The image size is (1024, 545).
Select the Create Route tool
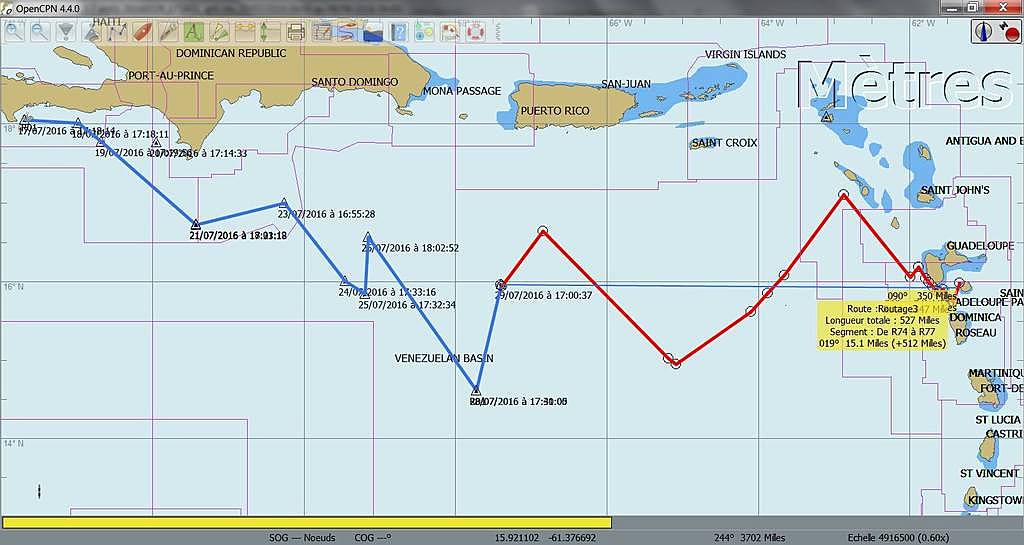pos(117,31)
